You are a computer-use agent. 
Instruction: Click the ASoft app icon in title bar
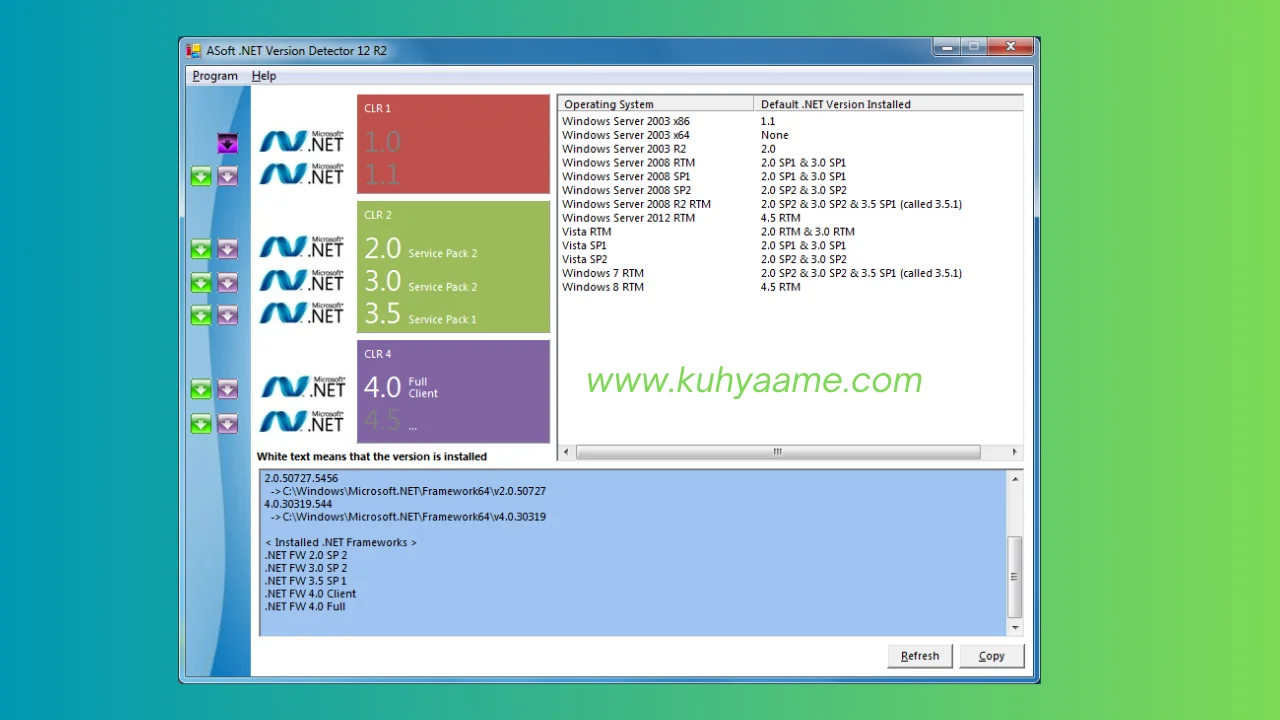(x=194, y=50)
